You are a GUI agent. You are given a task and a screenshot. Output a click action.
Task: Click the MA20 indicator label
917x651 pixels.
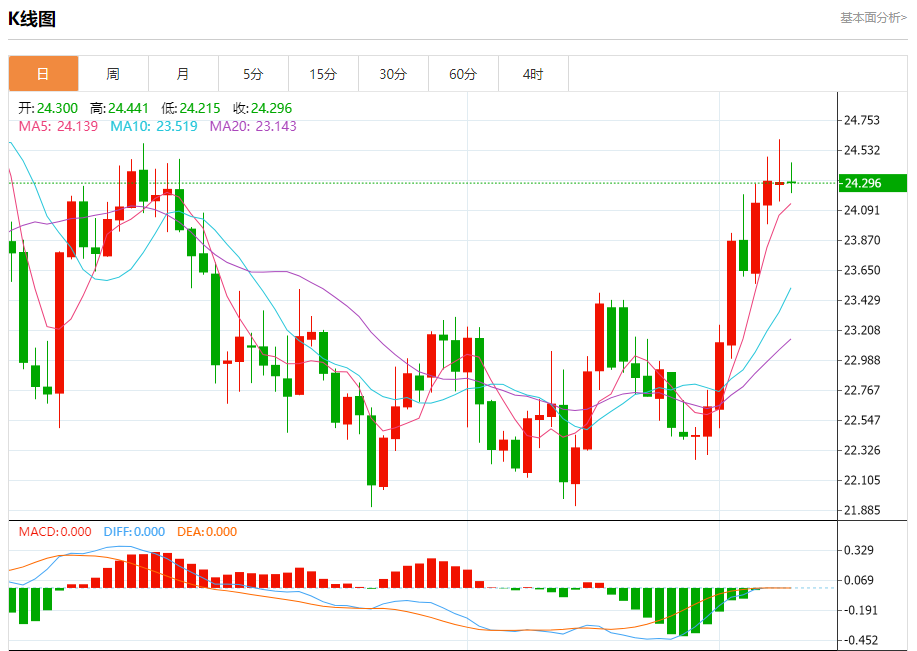point(252,126)
